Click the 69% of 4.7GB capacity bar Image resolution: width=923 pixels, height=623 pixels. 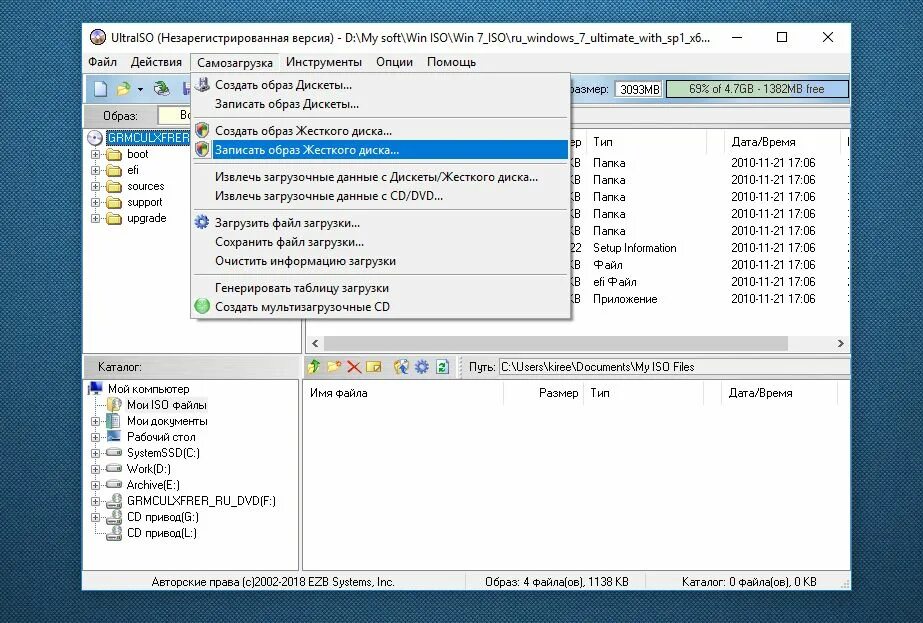pyautogui.click(x=757, y=89)
